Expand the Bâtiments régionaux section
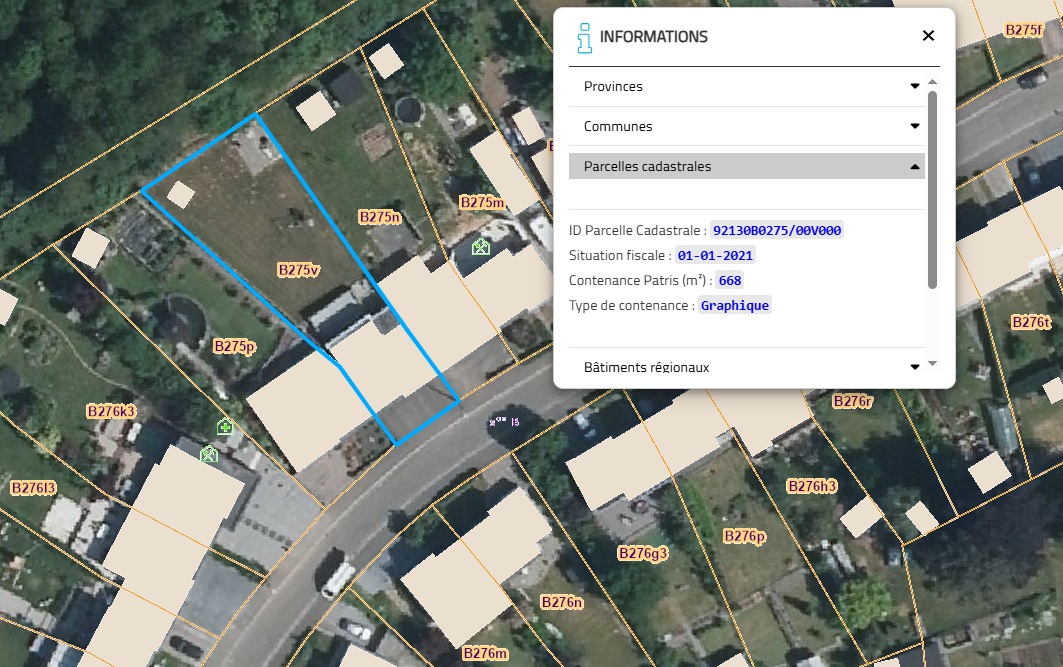1063x667 pixels. pyautogui.click(x=746, y=367)
